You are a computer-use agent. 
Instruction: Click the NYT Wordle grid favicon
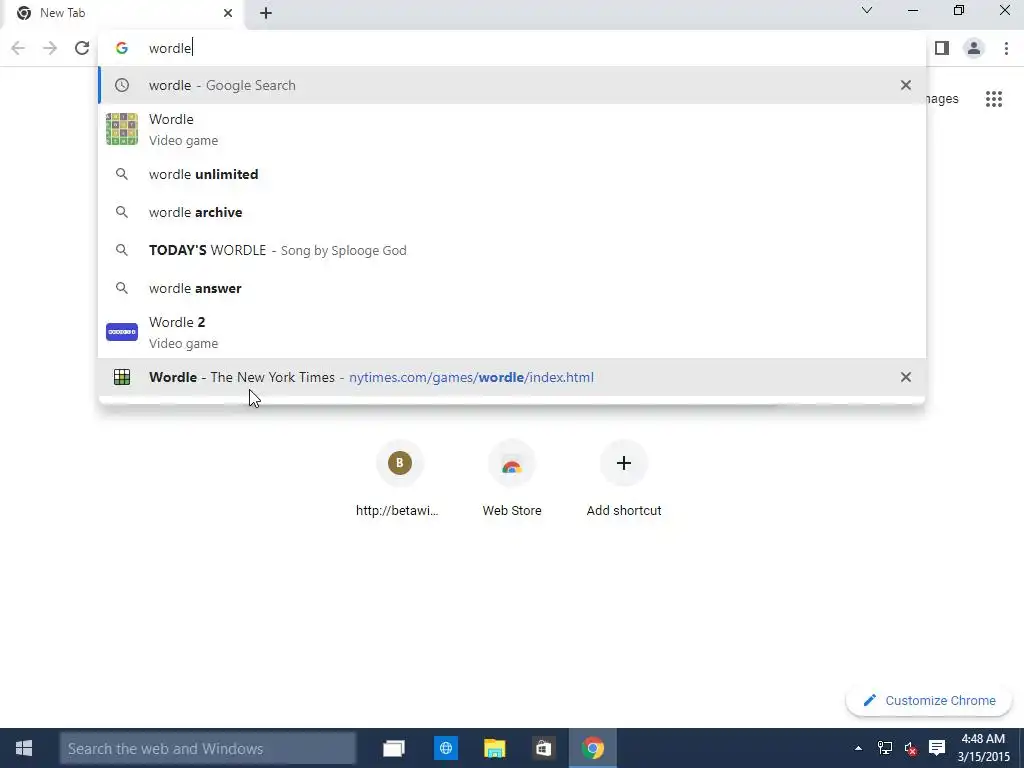(122, 377)
